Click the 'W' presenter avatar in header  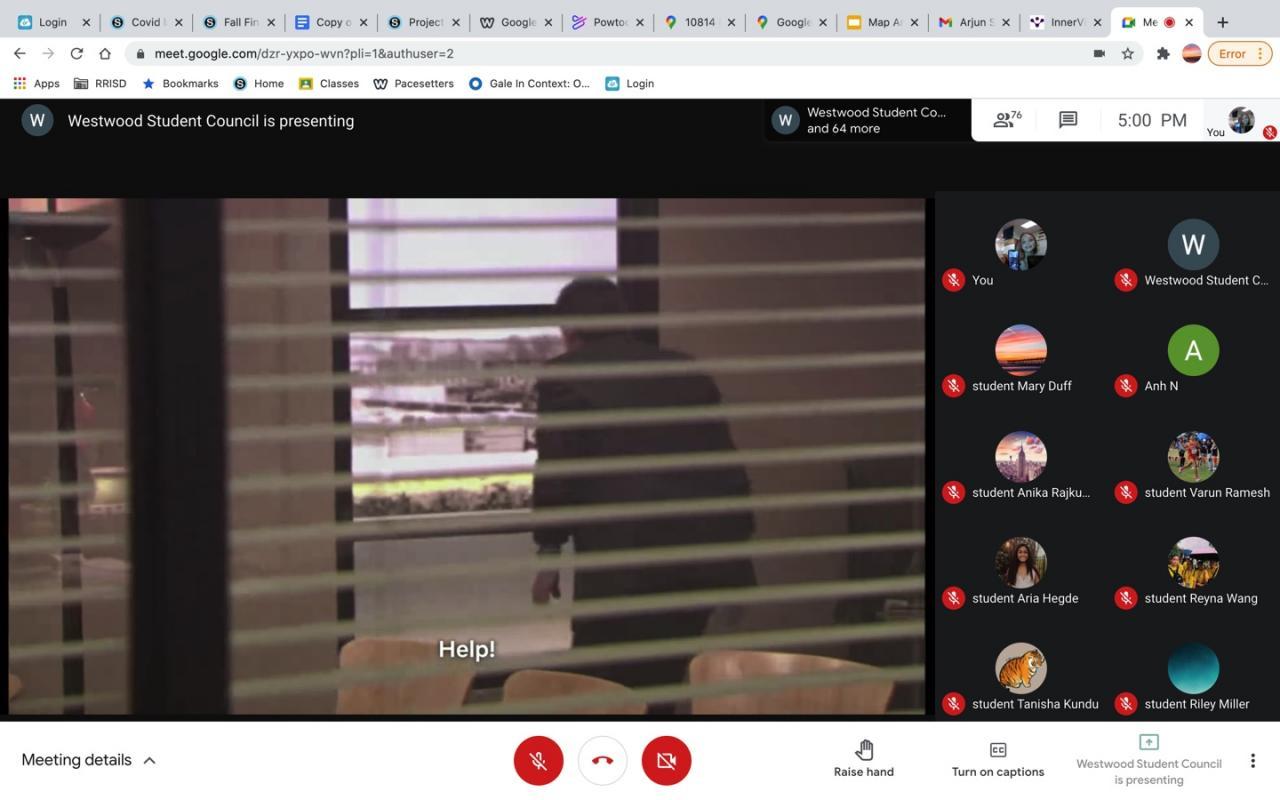[x=37, y=121]
